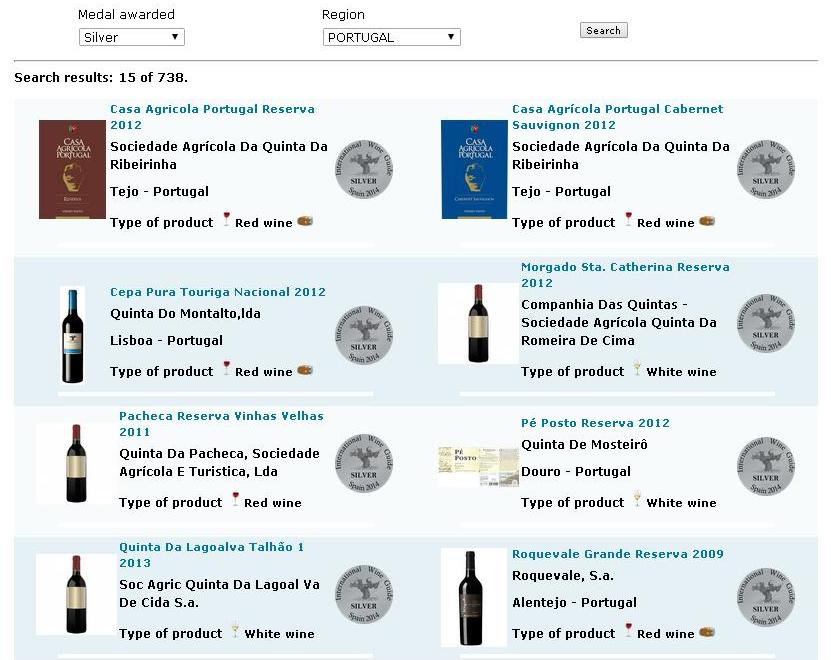
Task: Click food pairing icon for Roquevale Grande Reserva
Action: [x=707, y=632]
